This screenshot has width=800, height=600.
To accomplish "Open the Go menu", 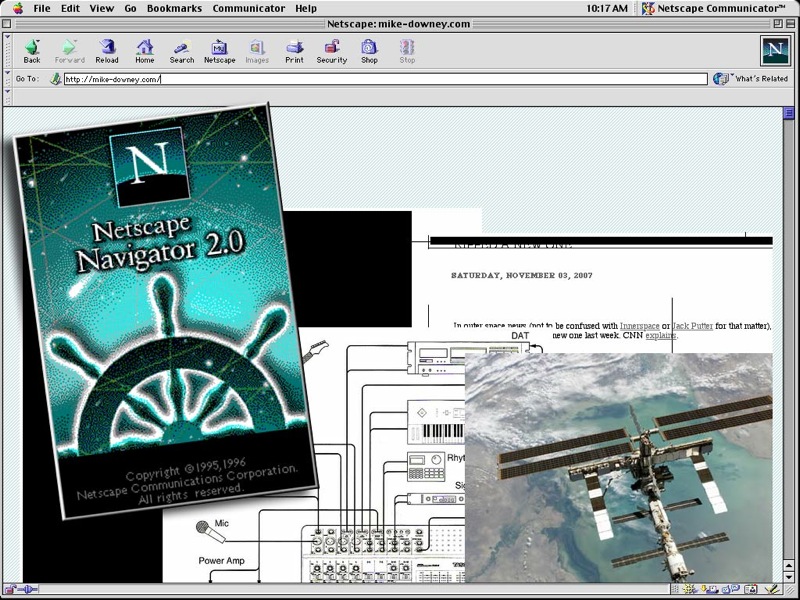I will click(130, 8).
